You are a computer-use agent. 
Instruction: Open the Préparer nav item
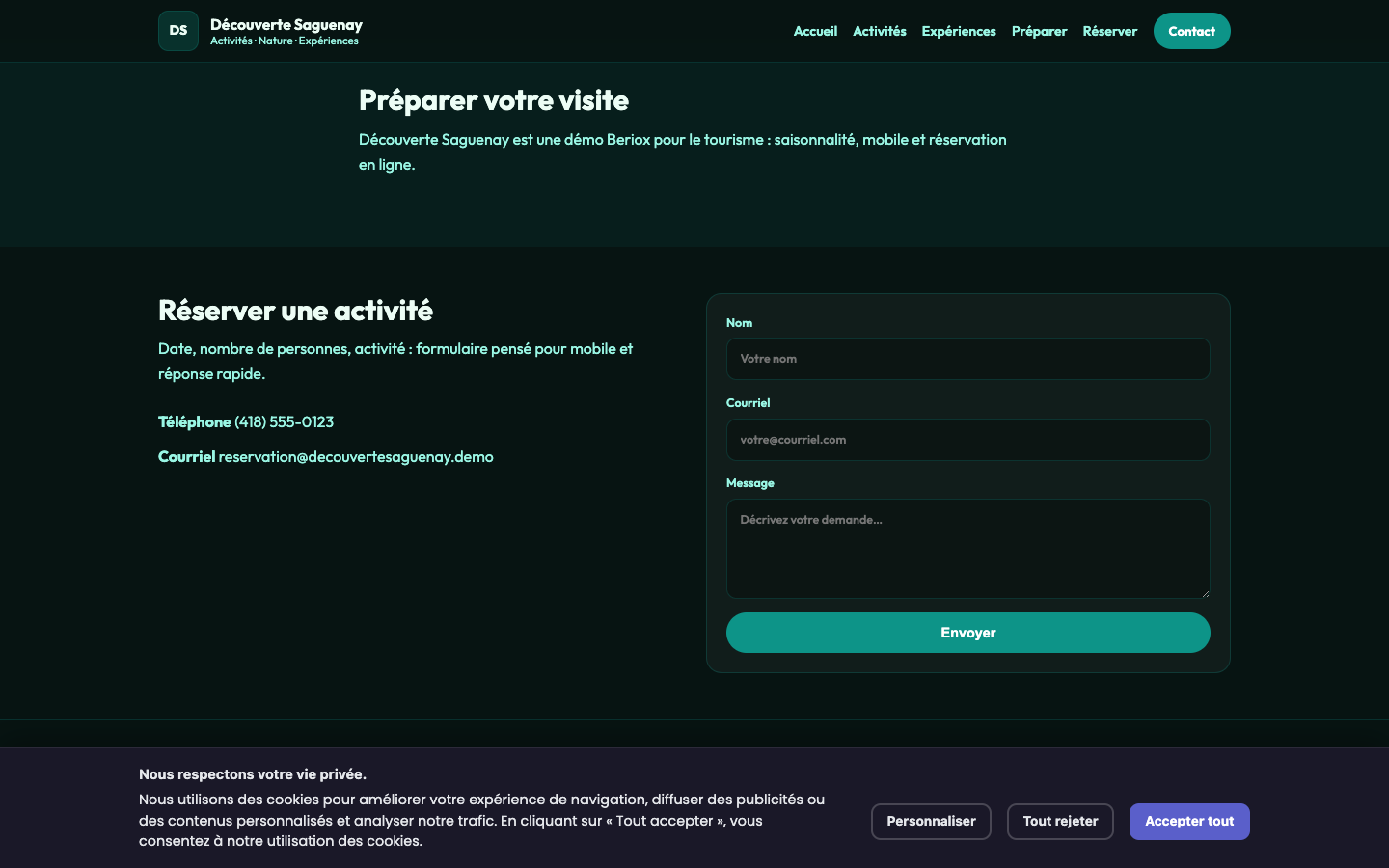(x=1039, y=31)
